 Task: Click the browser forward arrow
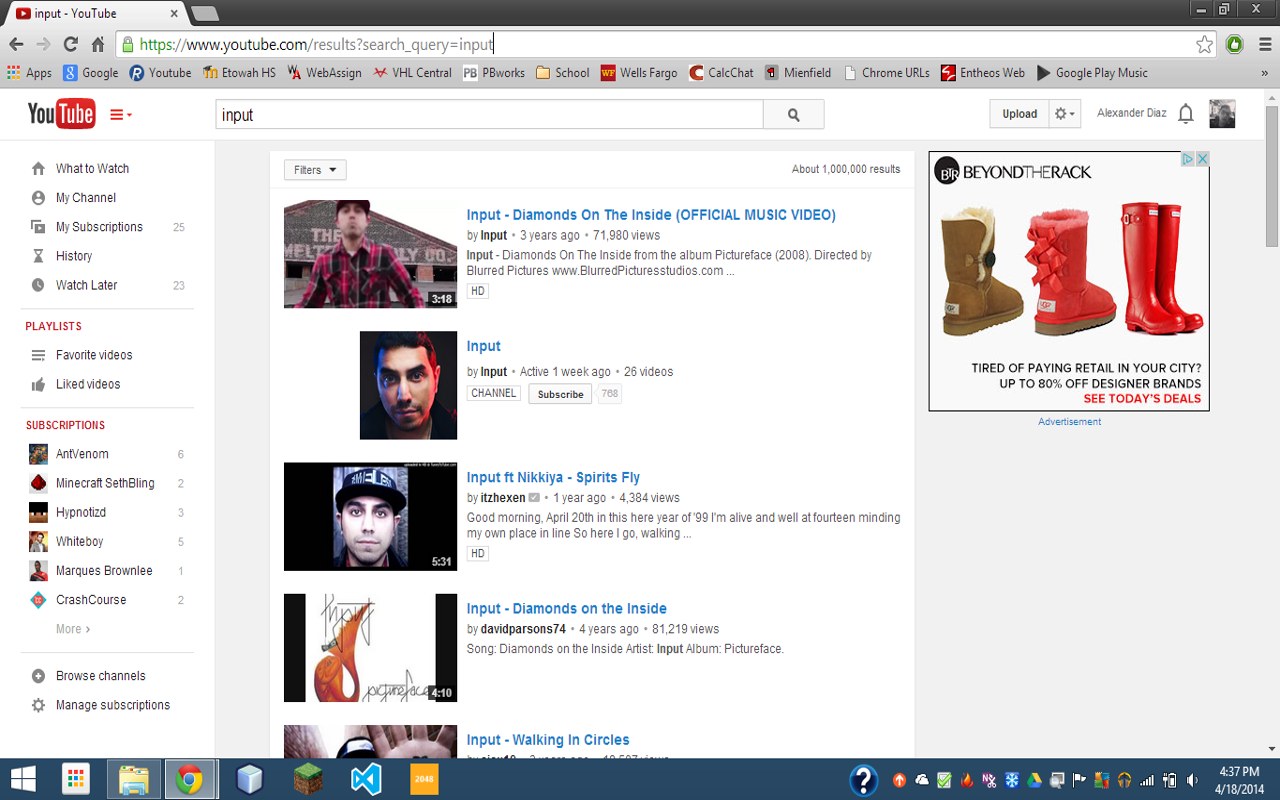click(x=43, y=44)
